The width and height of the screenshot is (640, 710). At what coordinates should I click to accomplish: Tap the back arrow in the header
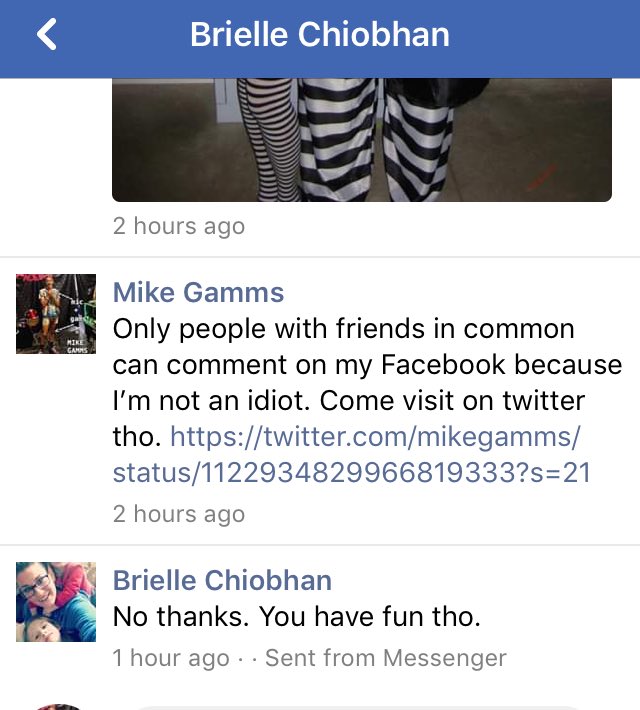pyautogui.click(x=47, y=34)
